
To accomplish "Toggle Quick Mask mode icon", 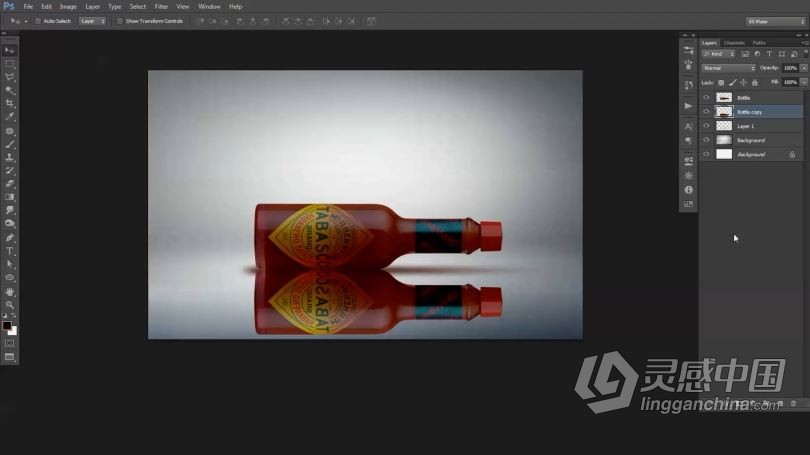I will pos(10,343).
